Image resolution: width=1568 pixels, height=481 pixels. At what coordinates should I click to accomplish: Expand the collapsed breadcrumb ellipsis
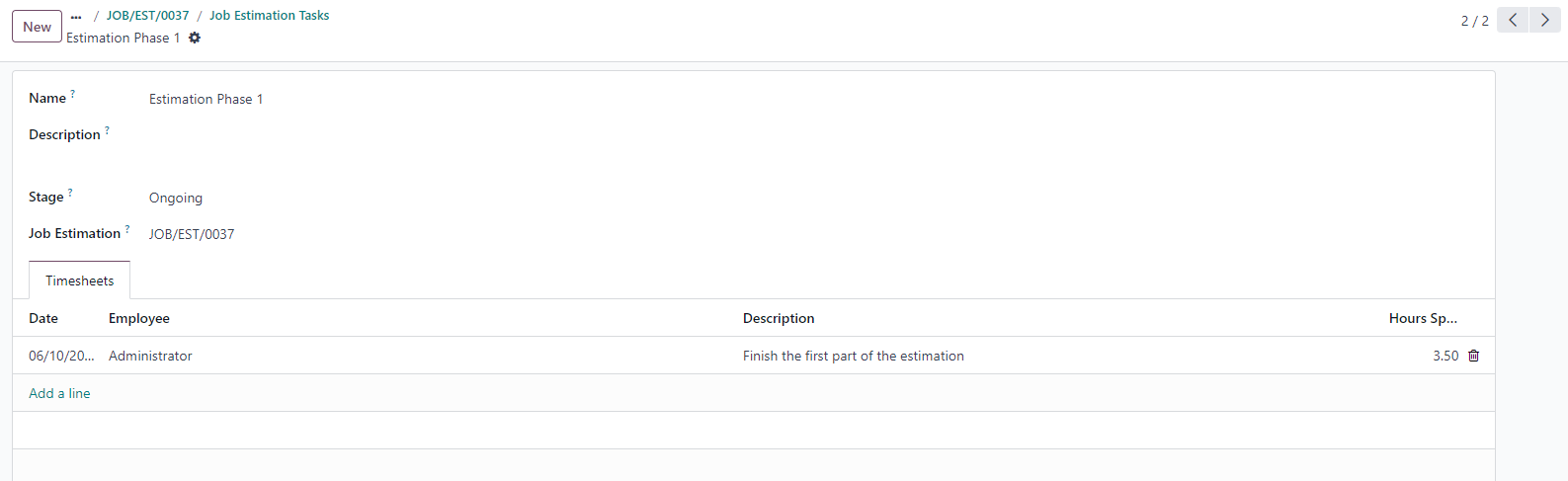click(76, 16)
